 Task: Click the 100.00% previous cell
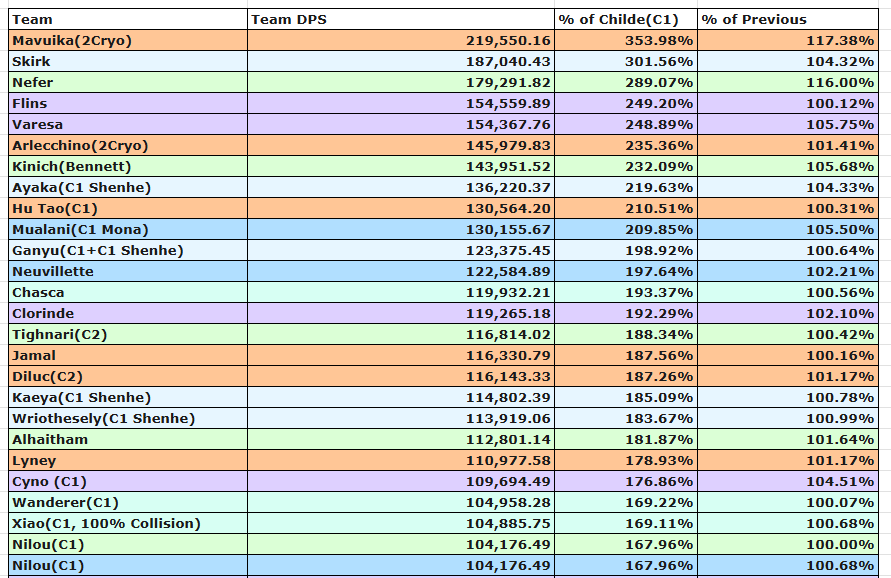click(788, 545)
